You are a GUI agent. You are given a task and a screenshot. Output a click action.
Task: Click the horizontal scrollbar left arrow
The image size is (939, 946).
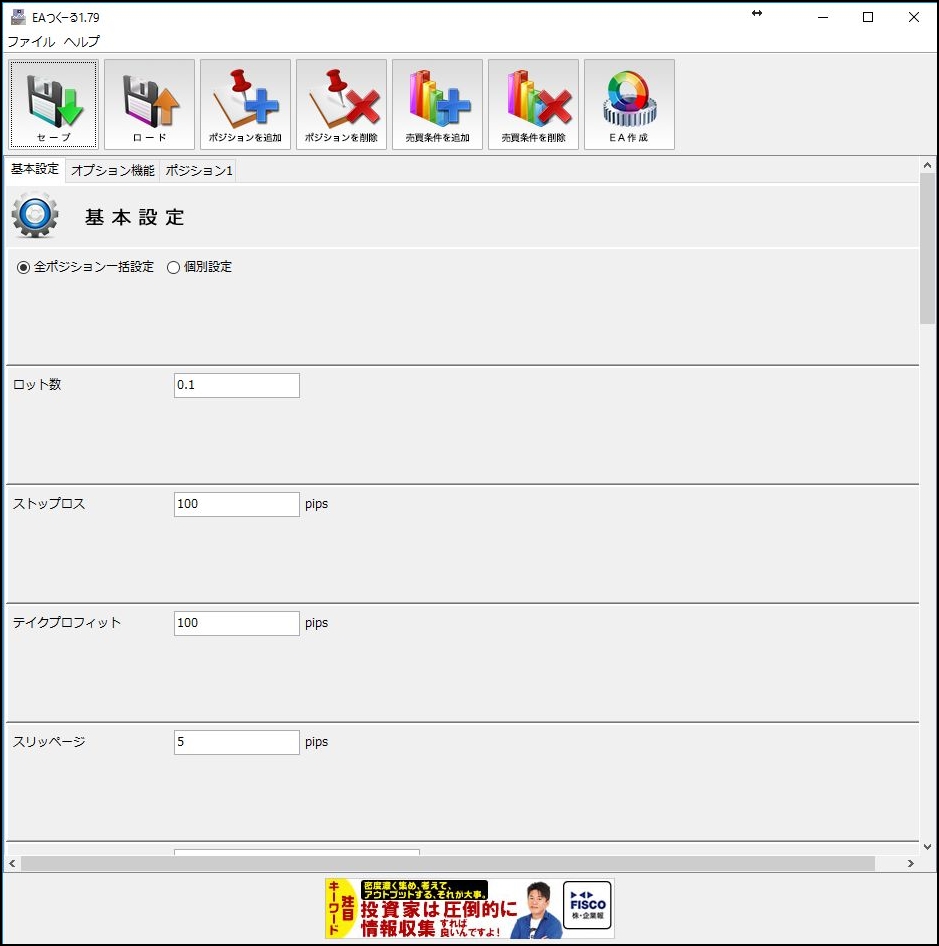tap(12, 863)
